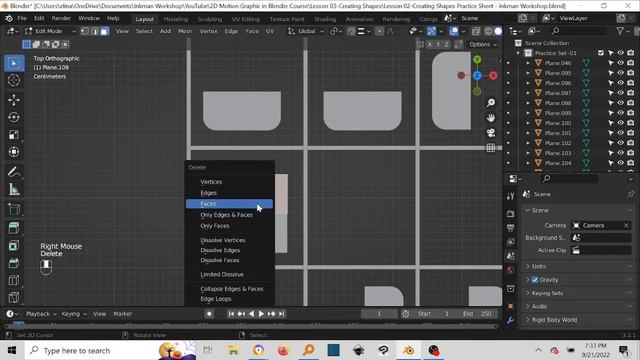Viewport: 640px width, 360px height.
Task: Jump to the first frame
Action: tap(231, 314)
